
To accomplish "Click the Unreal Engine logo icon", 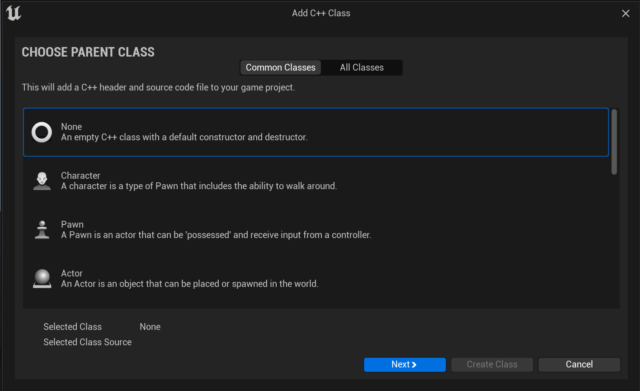I will pyautogui.click(x=13, y=13).
